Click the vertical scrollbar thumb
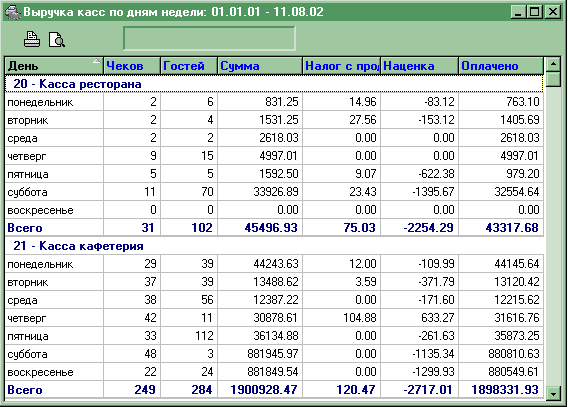This screenshot has width=568, height=407. point(553,79)
